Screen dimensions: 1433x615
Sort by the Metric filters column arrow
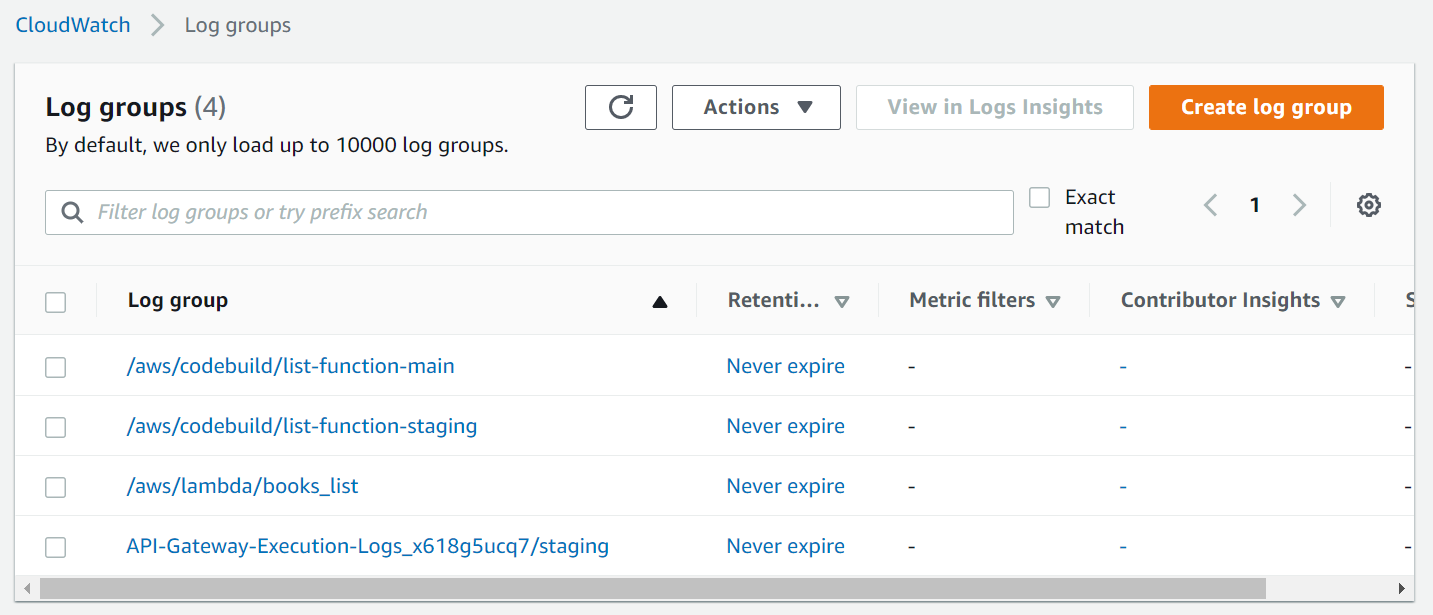click(x=1052, y=301)
